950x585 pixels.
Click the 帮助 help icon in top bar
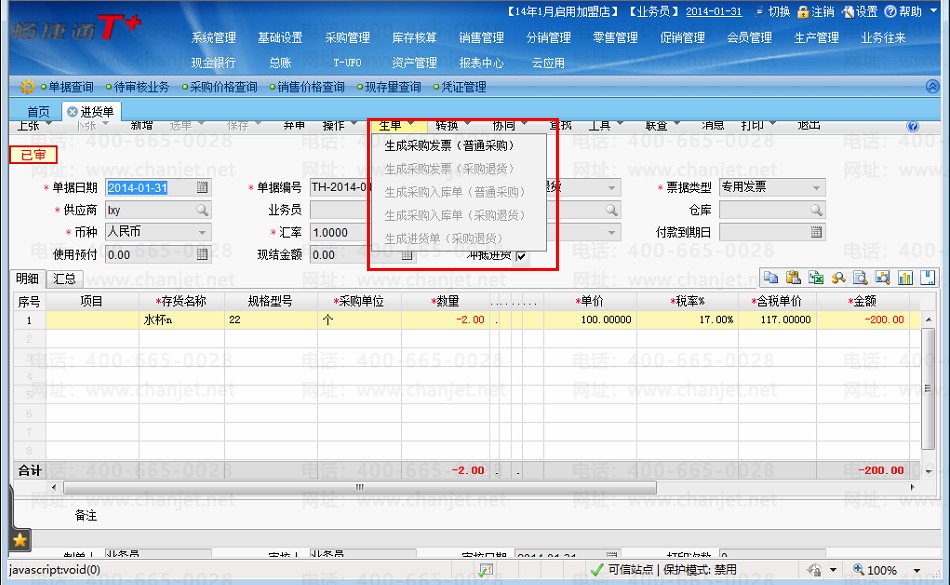891,12
